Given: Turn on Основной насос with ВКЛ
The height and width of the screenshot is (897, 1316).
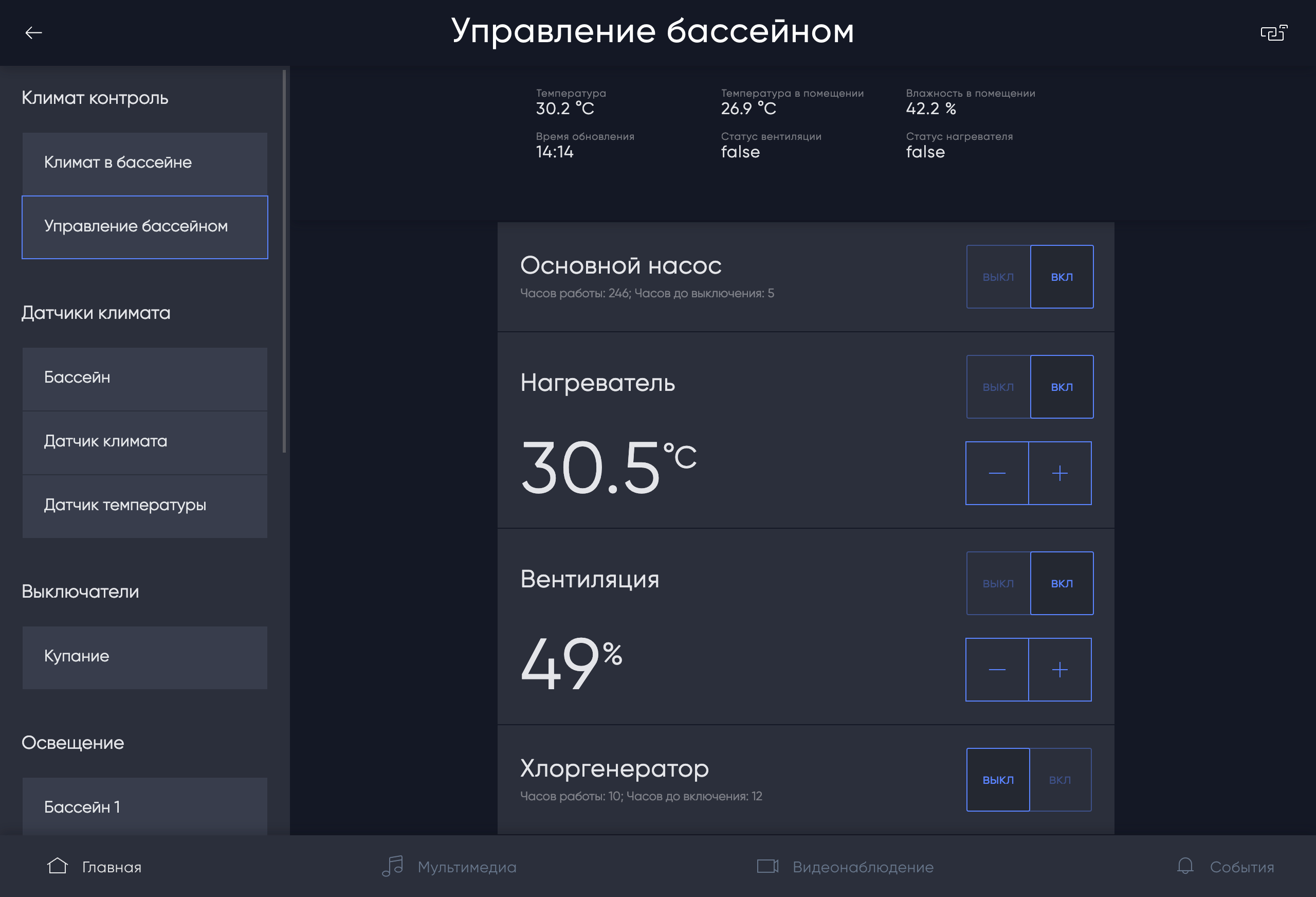Looking at the screenshot, I should pyautogui.click(x=1062, y=277).
